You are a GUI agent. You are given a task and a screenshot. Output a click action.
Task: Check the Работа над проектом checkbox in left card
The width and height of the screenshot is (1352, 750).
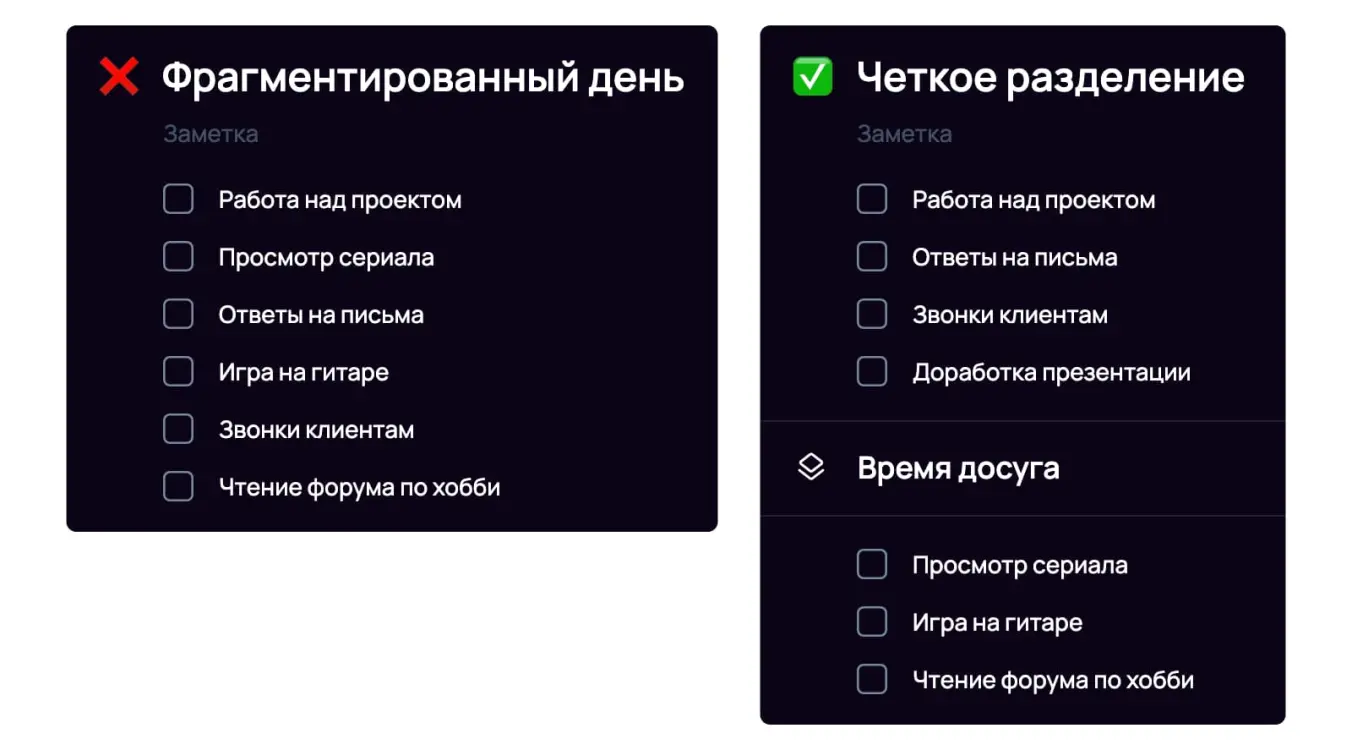click(x=178, y=198)
